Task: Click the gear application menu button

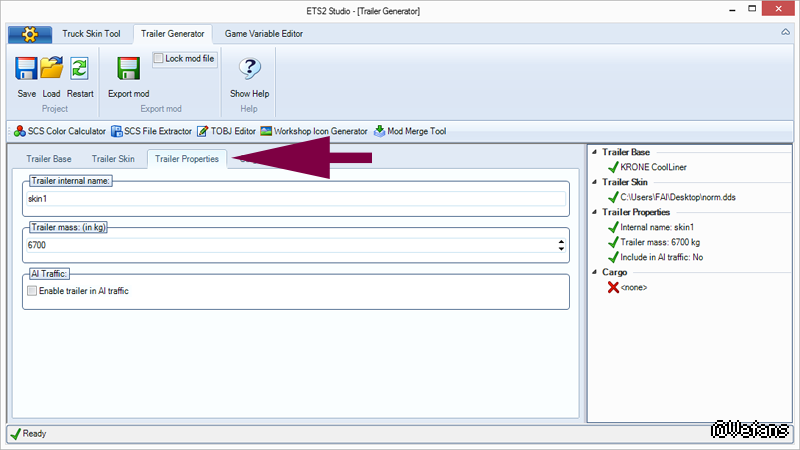Action: pyautogui.click(x=30, y=34)
